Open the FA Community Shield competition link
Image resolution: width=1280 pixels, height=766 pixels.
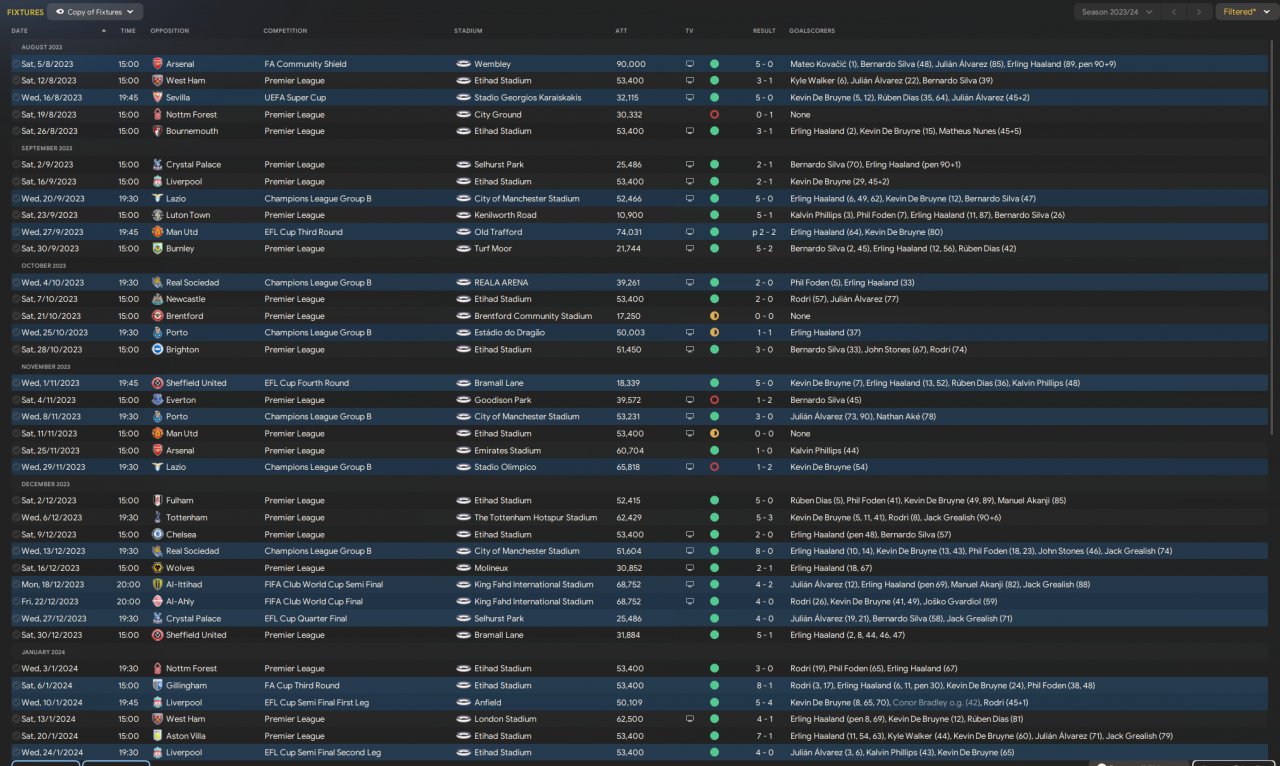pyautogui.click(x=306, y=64)
